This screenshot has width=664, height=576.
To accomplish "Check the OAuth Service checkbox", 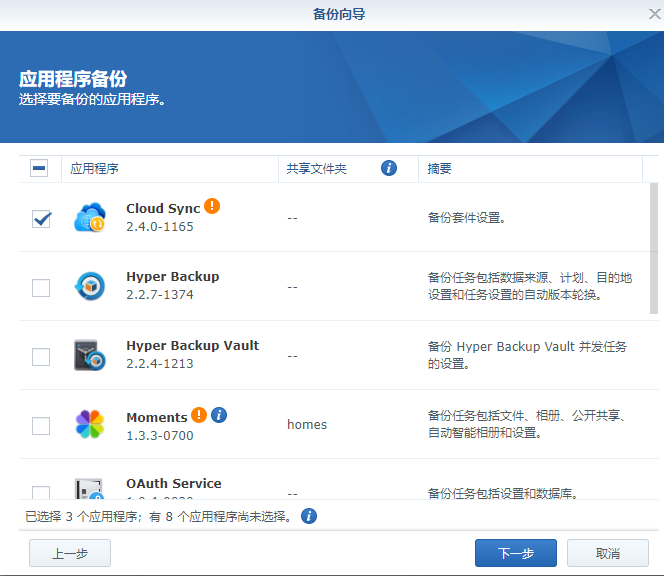I will [x=41, y=493].
